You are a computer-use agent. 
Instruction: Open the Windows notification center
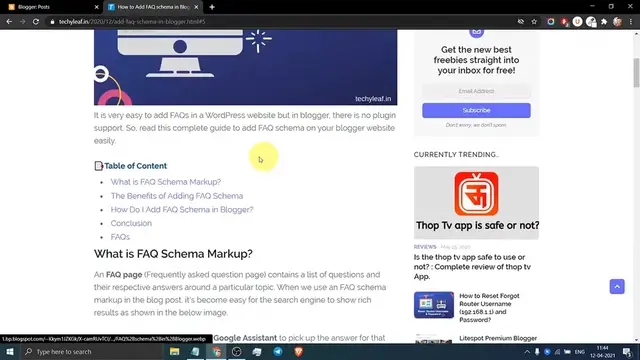627,352
